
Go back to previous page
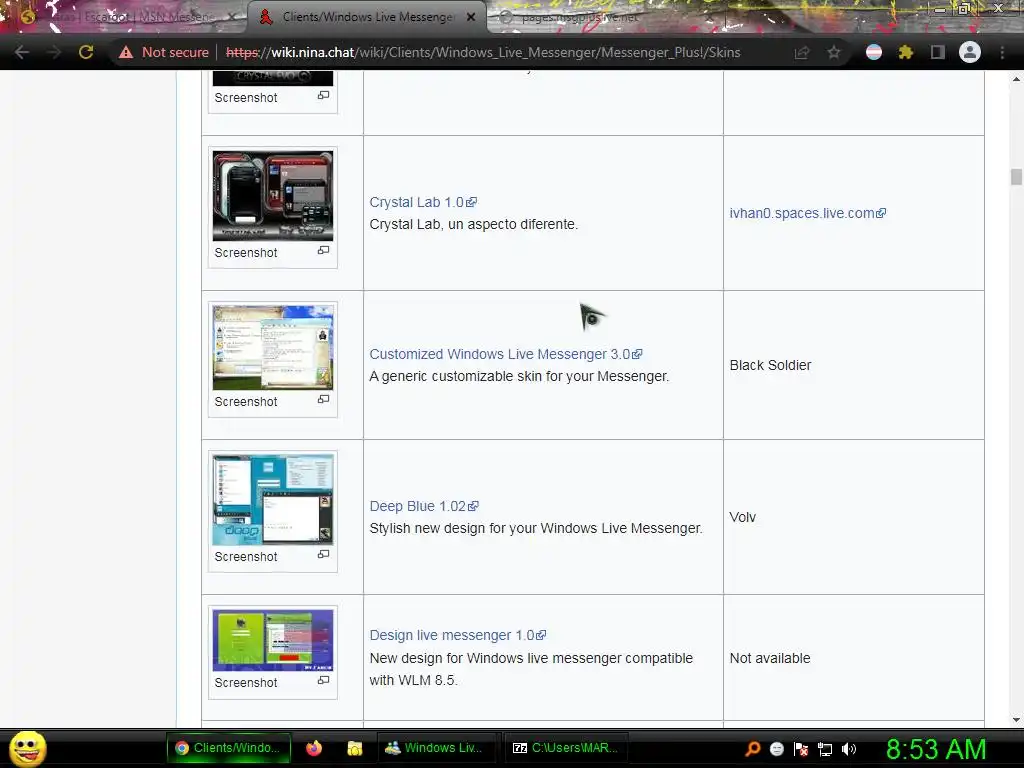pyautogui.click(x=22, y=52)
